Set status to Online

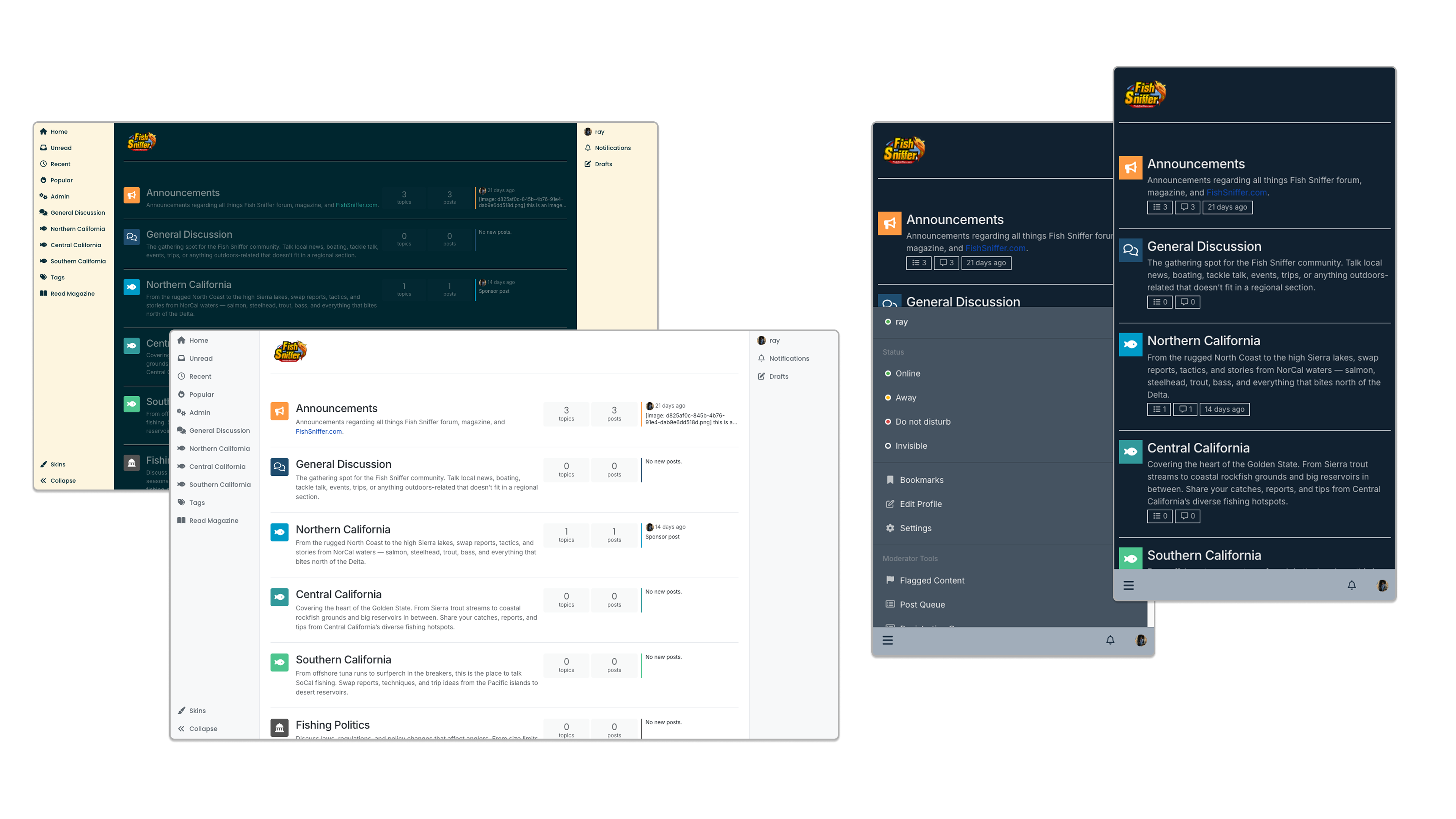point(907,373)
